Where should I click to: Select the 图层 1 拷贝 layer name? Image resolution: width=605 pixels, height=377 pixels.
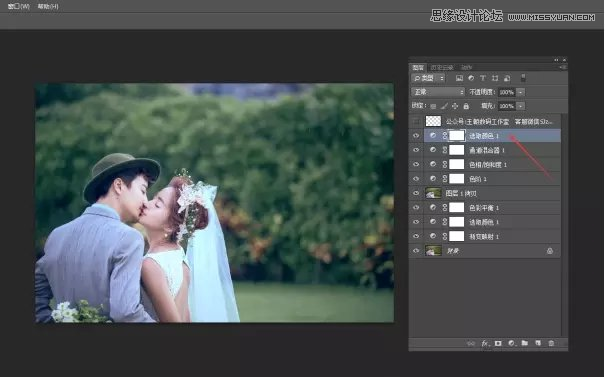[461, 194]
